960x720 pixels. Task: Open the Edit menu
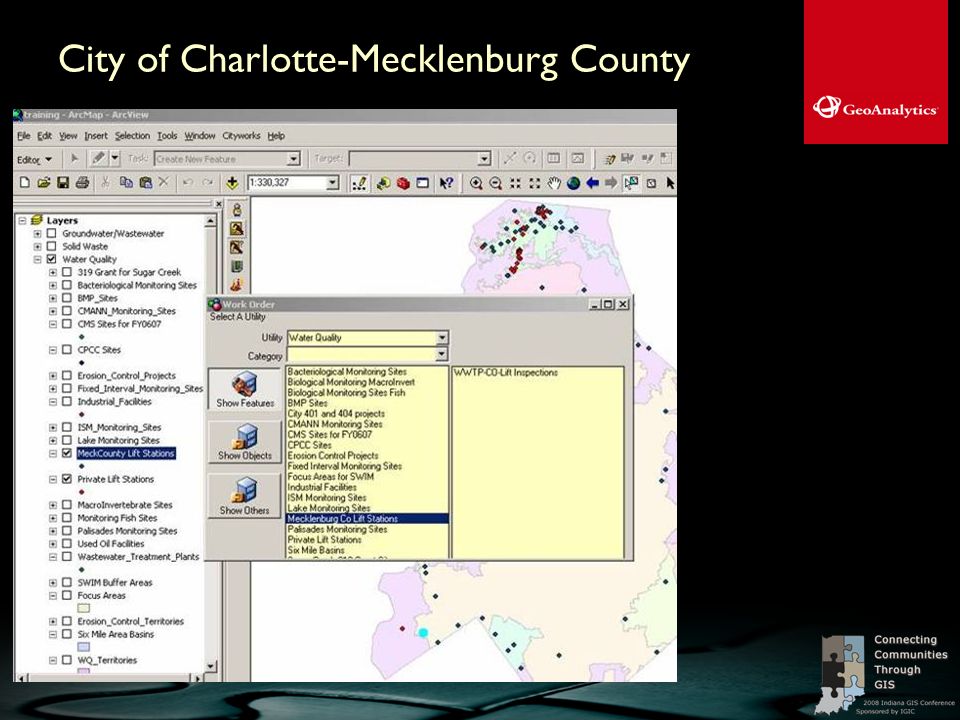(x=45, y=136)
